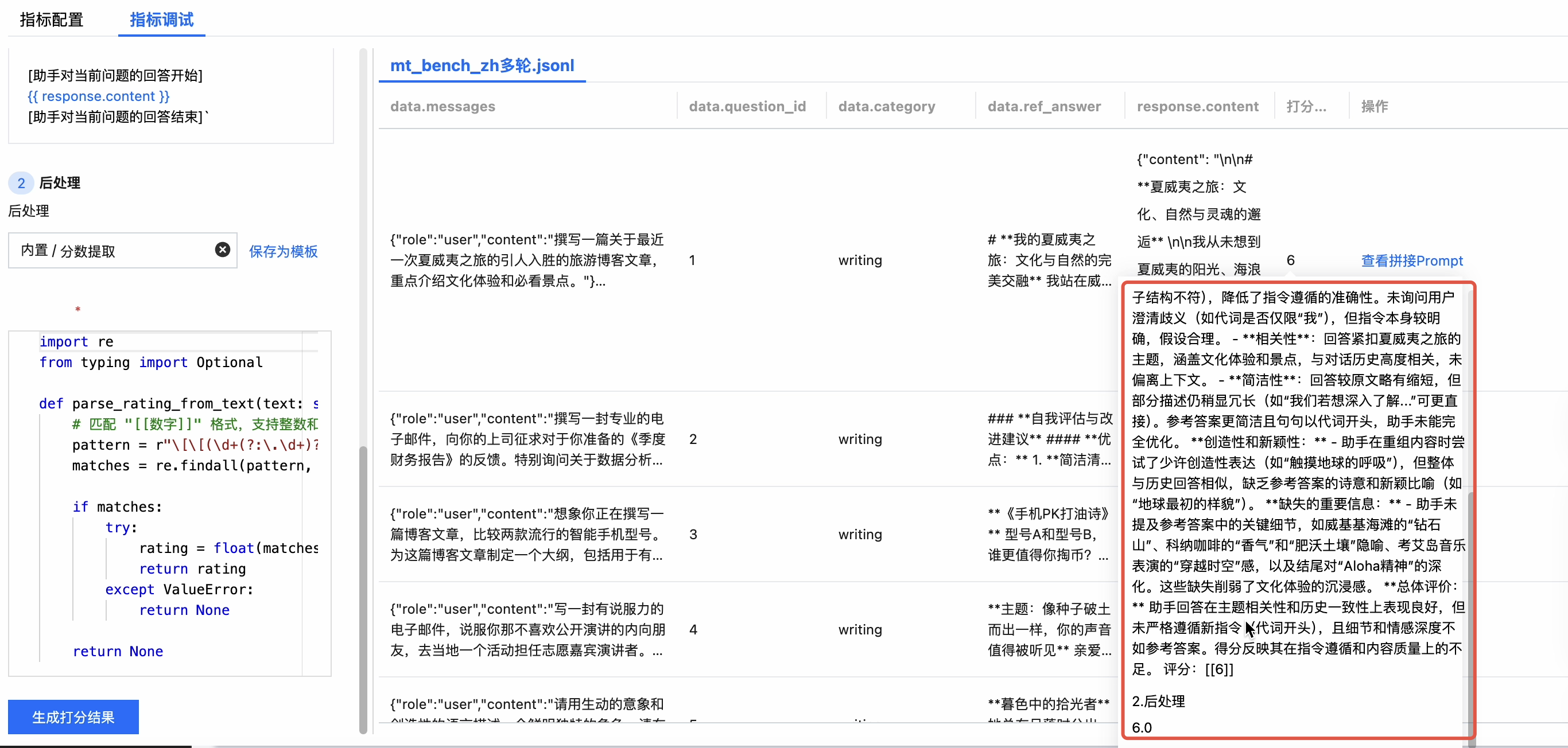Click the ref_answer cell 《手机PK打油诗》
The height and width of the screenshot is (748, 1568).
click(x=1048, y=534)
